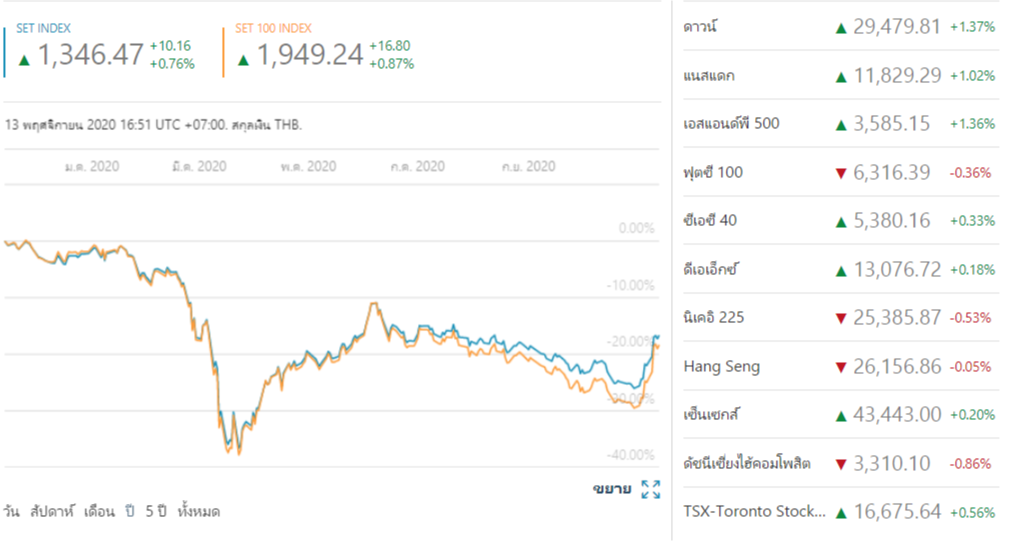Select the 5 ปี time range
1012x542 pixels.
tap(154, 511)
